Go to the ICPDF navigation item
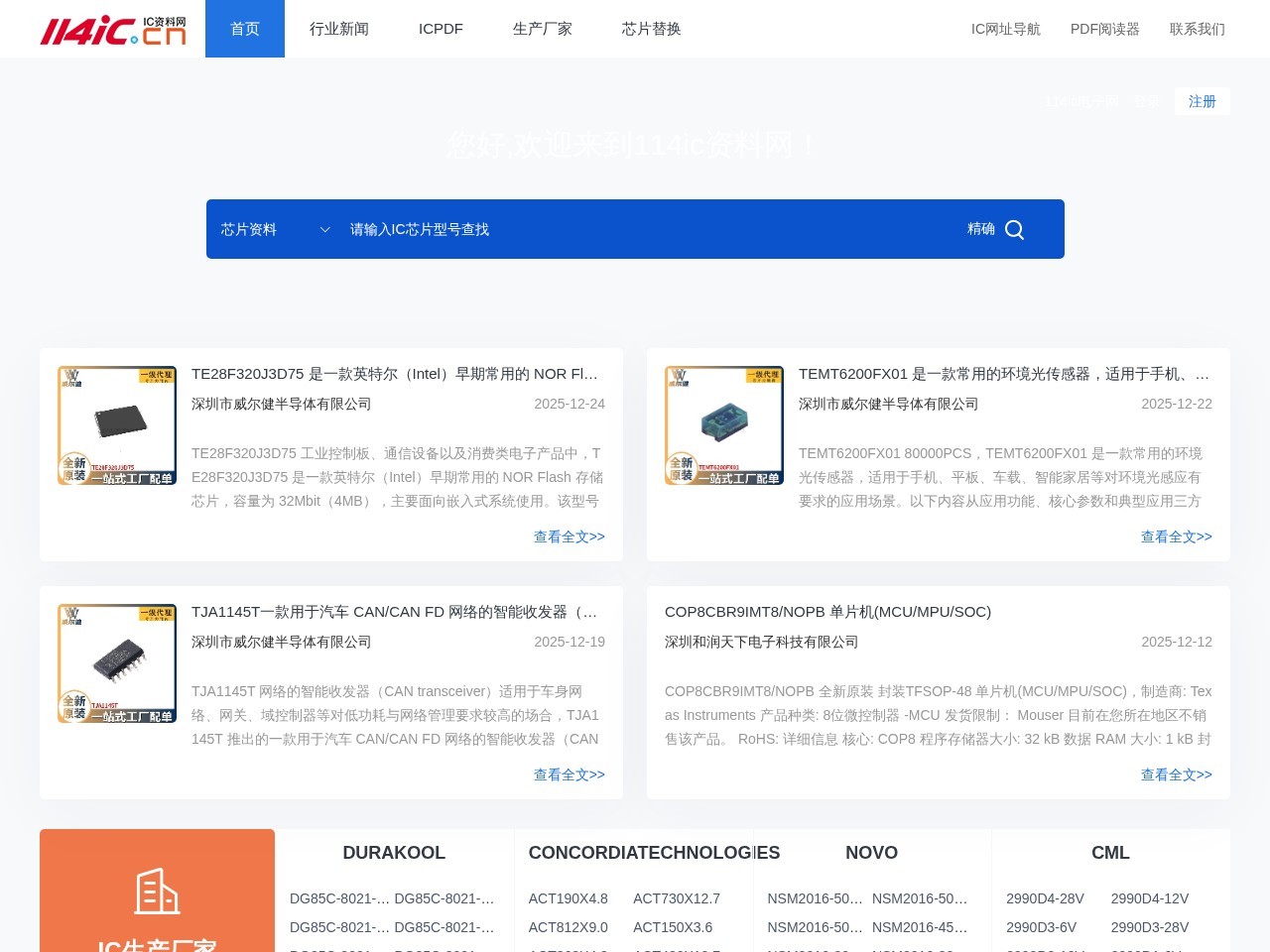 click(441, 29)
